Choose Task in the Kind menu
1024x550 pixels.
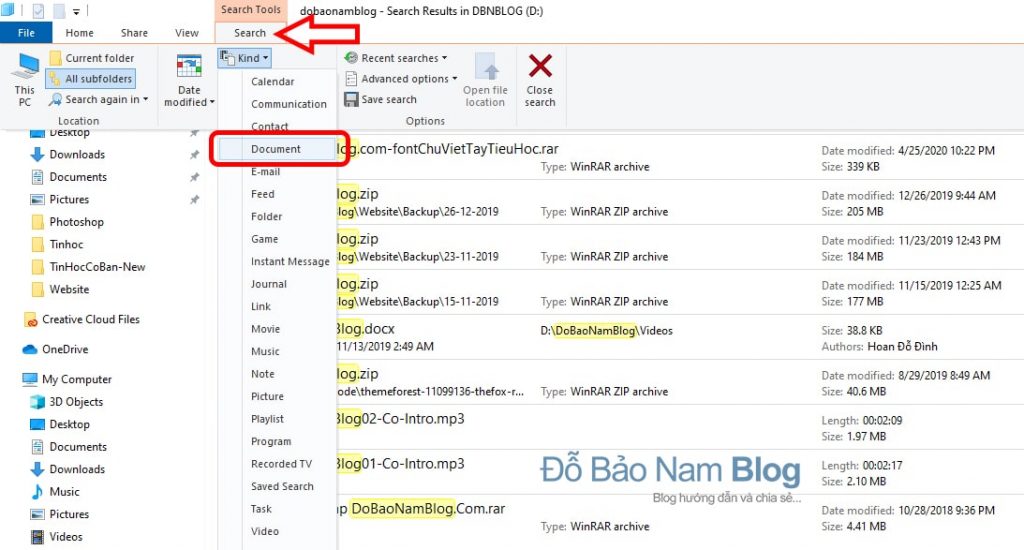click(278, 509)
